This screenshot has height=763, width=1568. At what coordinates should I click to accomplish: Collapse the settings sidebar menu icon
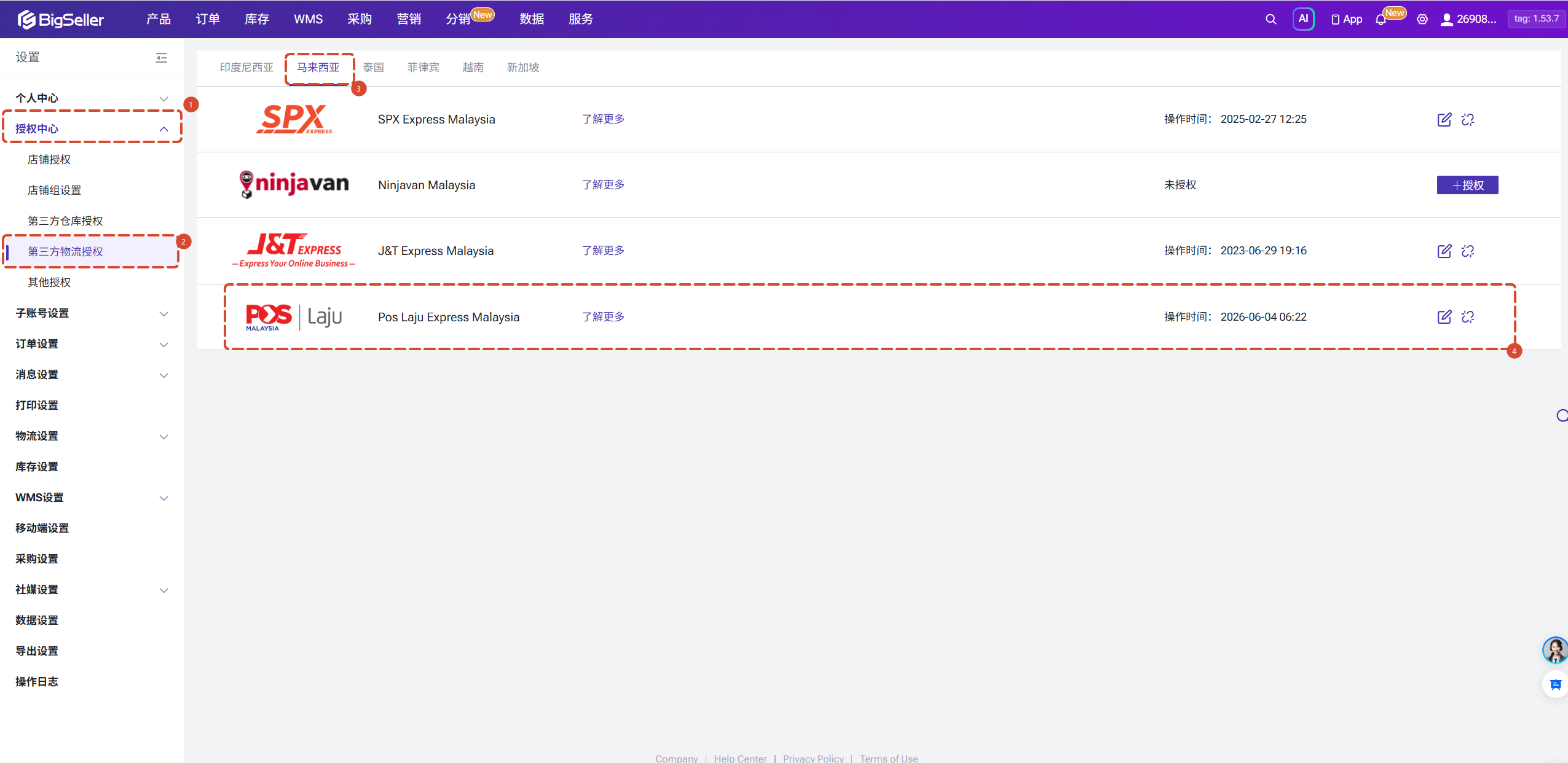coord(161,57)
